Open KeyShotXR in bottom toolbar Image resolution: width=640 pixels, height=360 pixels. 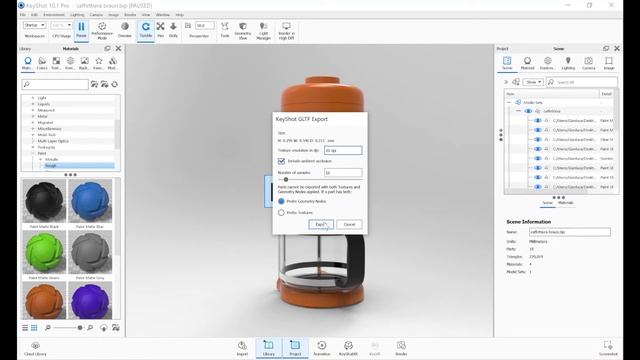coord(348,348)
